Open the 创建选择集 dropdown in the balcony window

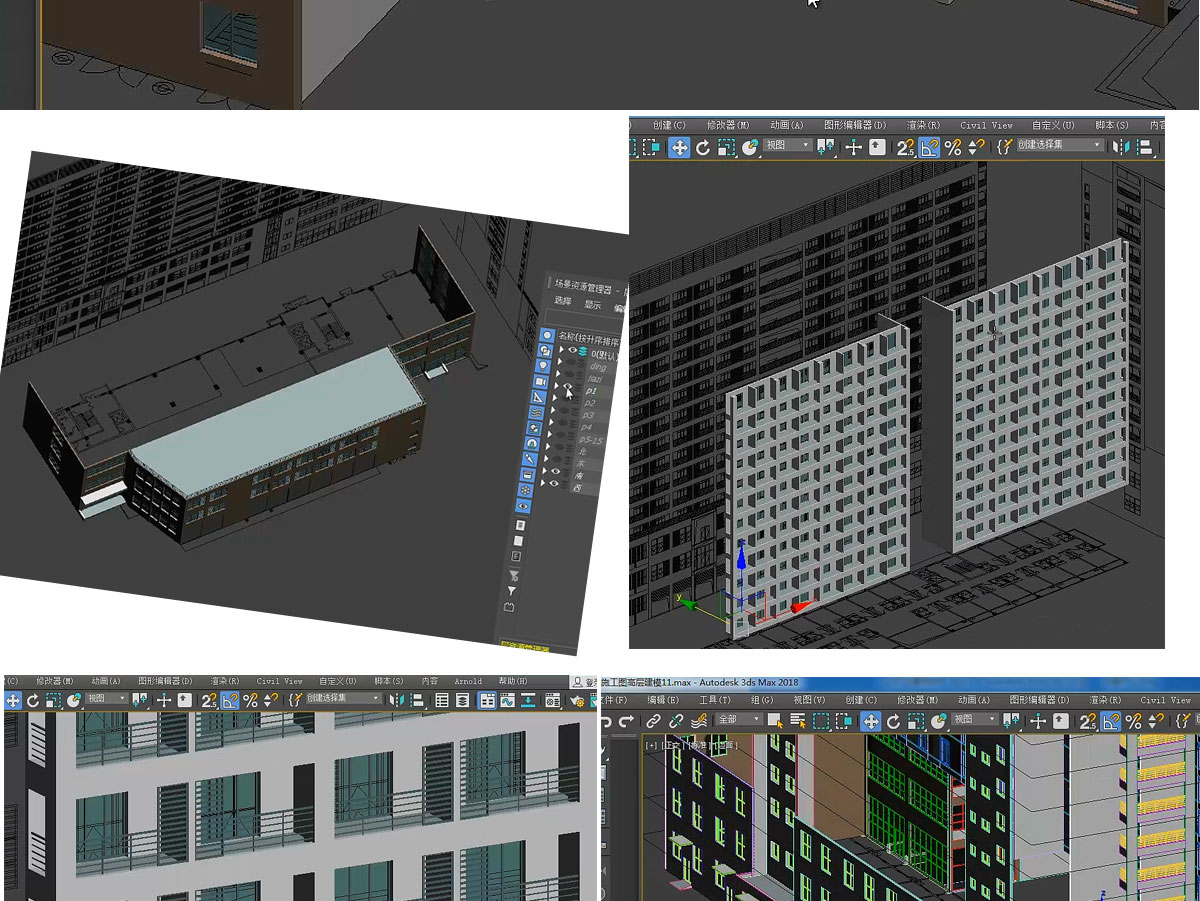pos(343,699)
